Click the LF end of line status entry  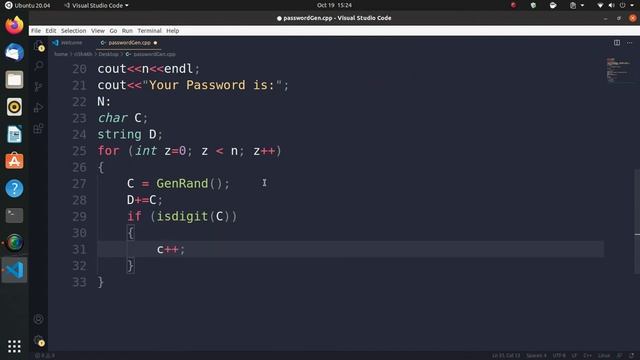point(574,356)
